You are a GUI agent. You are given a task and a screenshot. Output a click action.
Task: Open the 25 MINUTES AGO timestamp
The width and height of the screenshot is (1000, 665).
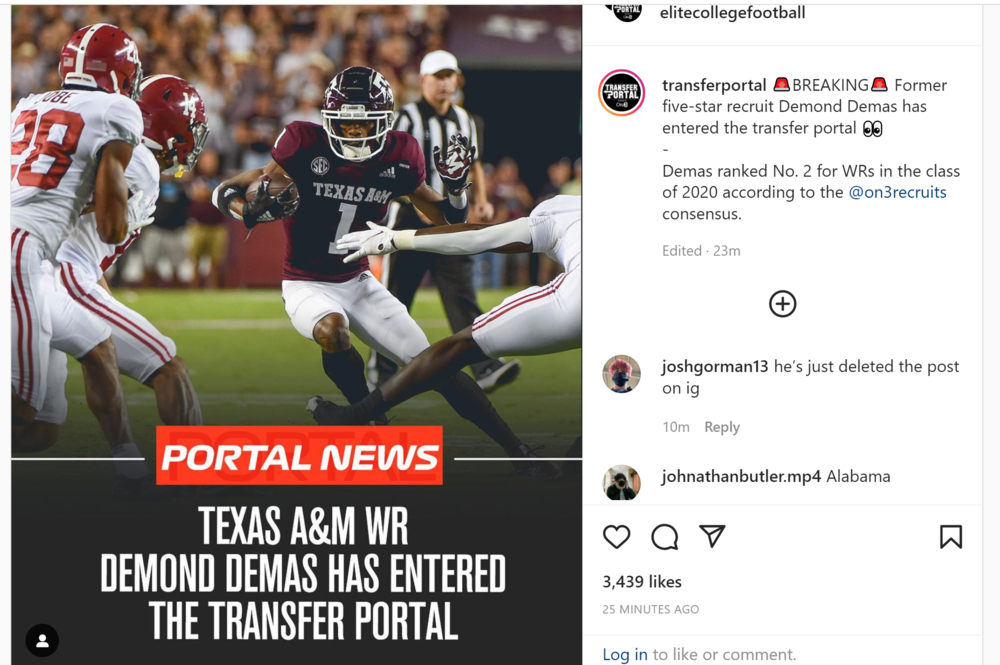(x=651, y=609)
